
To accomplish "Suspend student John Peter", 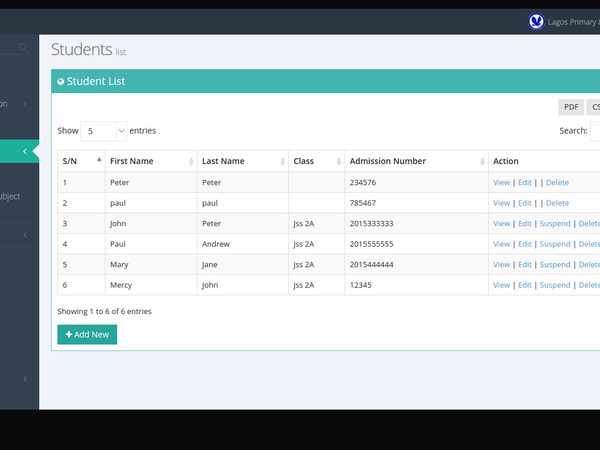I will click(x=555, y=223).
